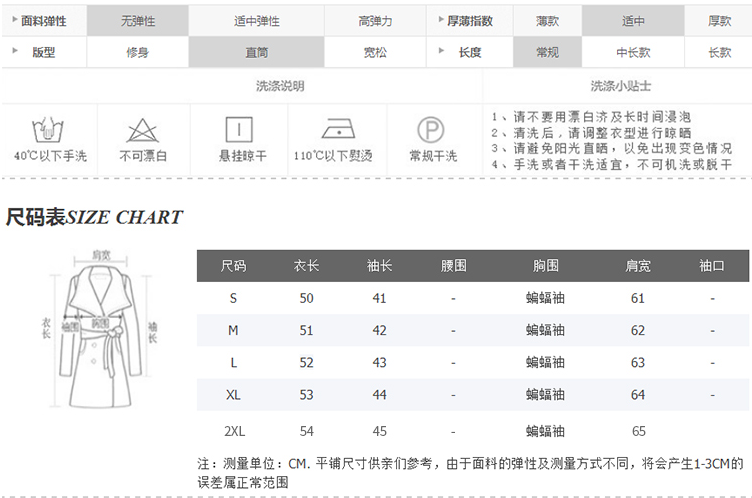Click sleeve length value 45
This screenshot has height=498, width=752.
(379, 431)
